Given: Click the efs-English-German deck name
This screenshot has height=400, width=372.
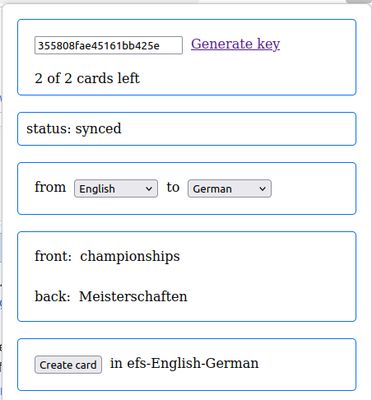Looking at the screenshot, I should point(193,363).
